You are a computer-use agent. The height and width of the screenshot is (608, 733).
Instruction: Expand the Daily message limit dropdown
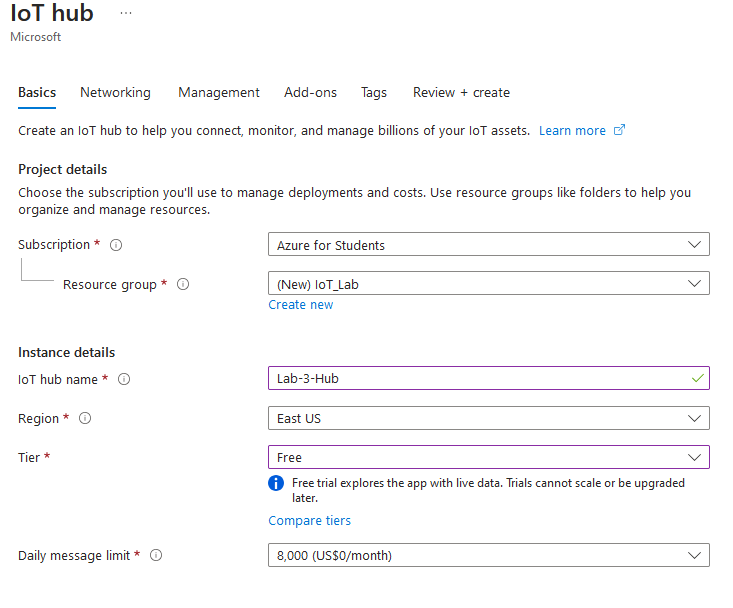pyautogui.click(x=488, y=555)
